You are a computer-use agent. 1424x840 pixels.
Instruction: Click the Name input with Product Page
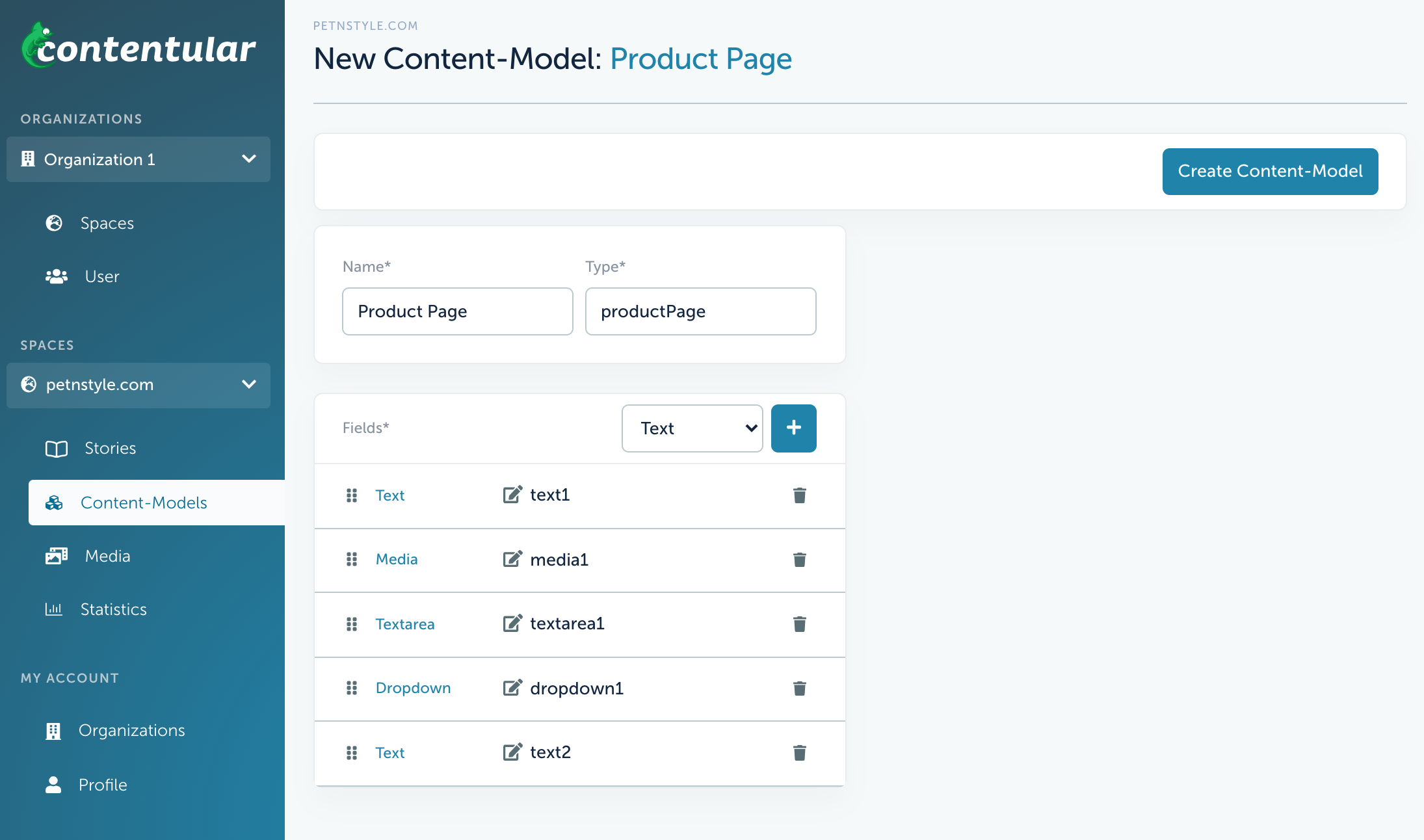point(458,311)
